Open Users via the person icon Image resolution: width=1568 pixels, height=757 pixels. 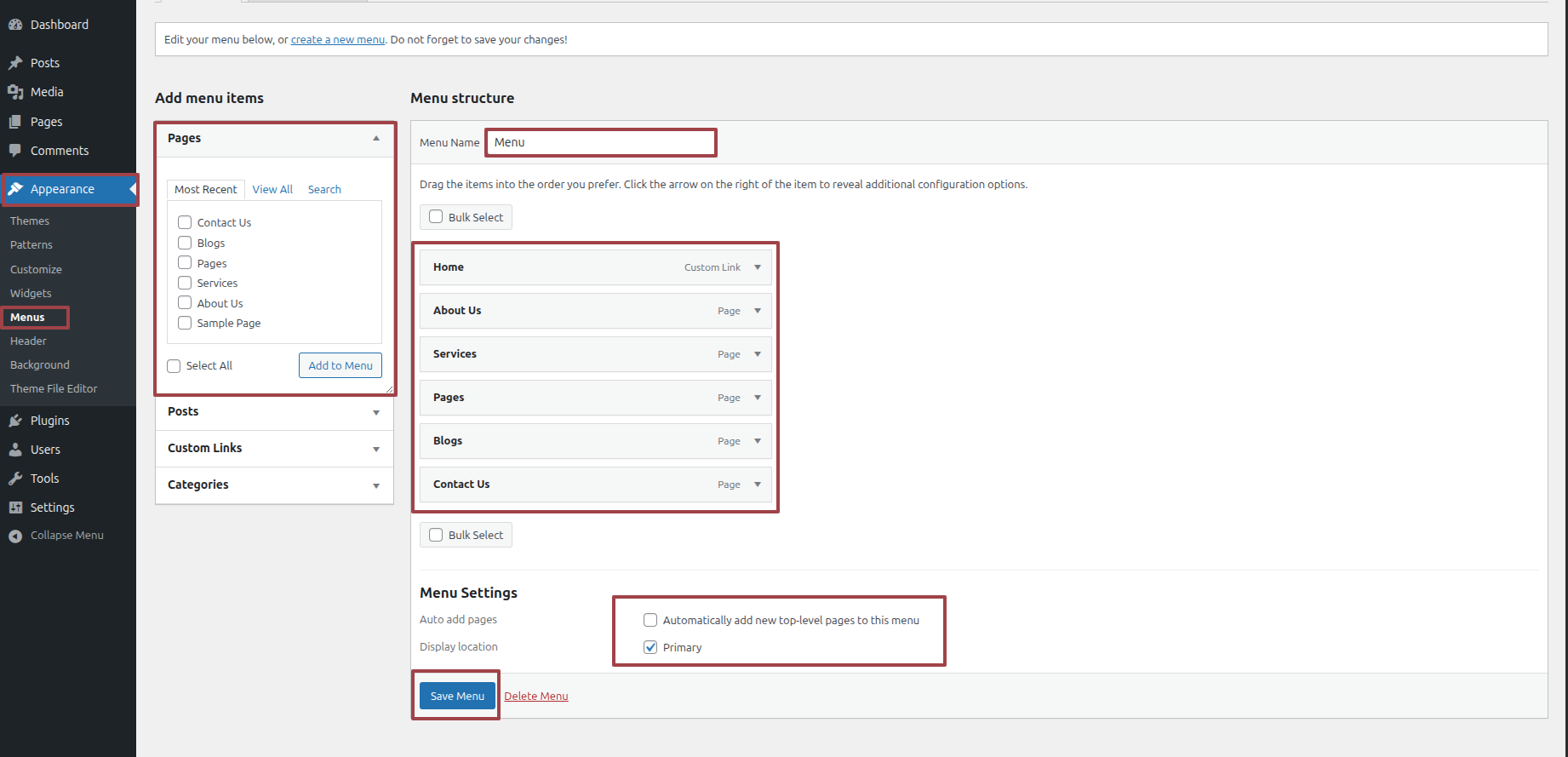coord(15,450)
